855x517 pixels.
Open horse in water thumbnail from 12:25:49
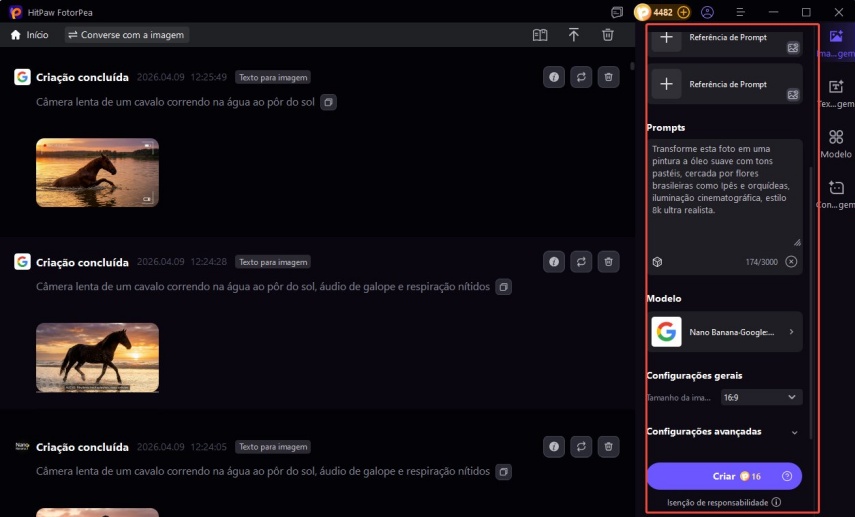tap(97, 172)
